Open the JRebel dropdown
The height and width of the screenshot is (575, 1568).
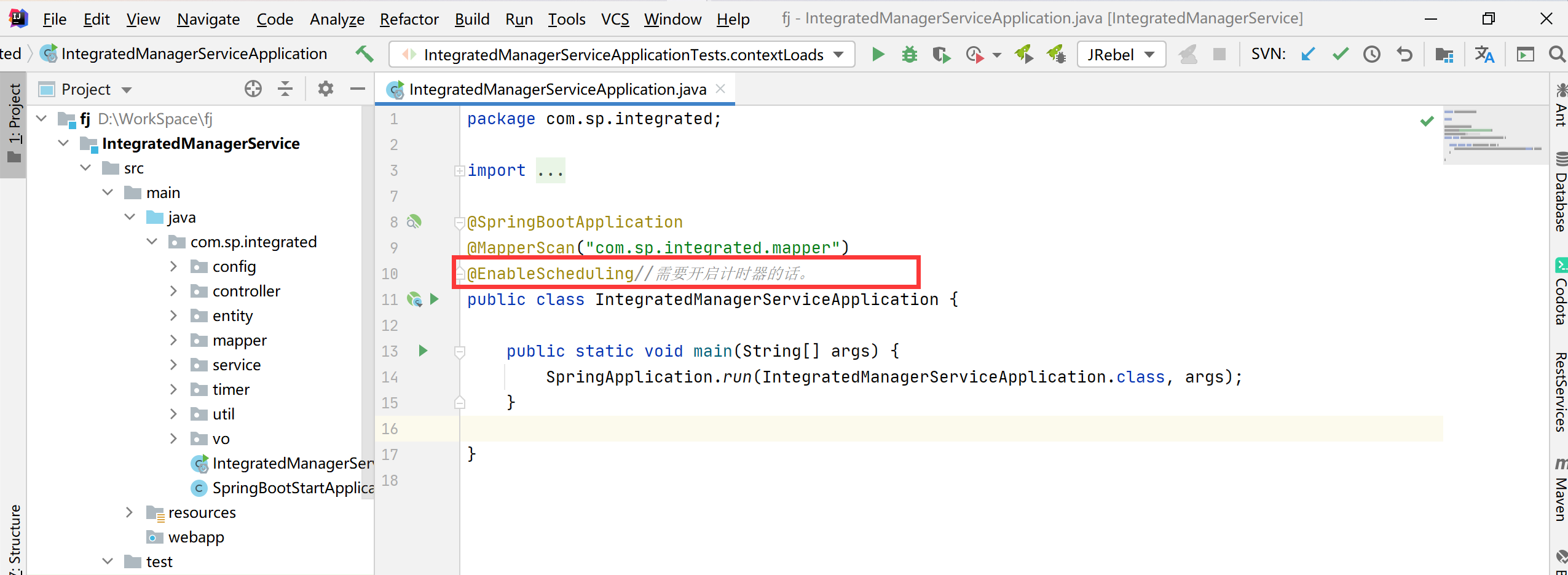coord(1121,54)
